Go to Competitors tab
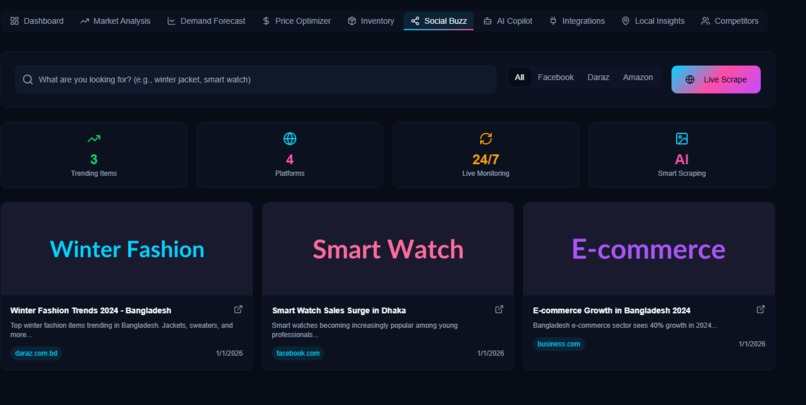The image size is (806, 405). 729,21
